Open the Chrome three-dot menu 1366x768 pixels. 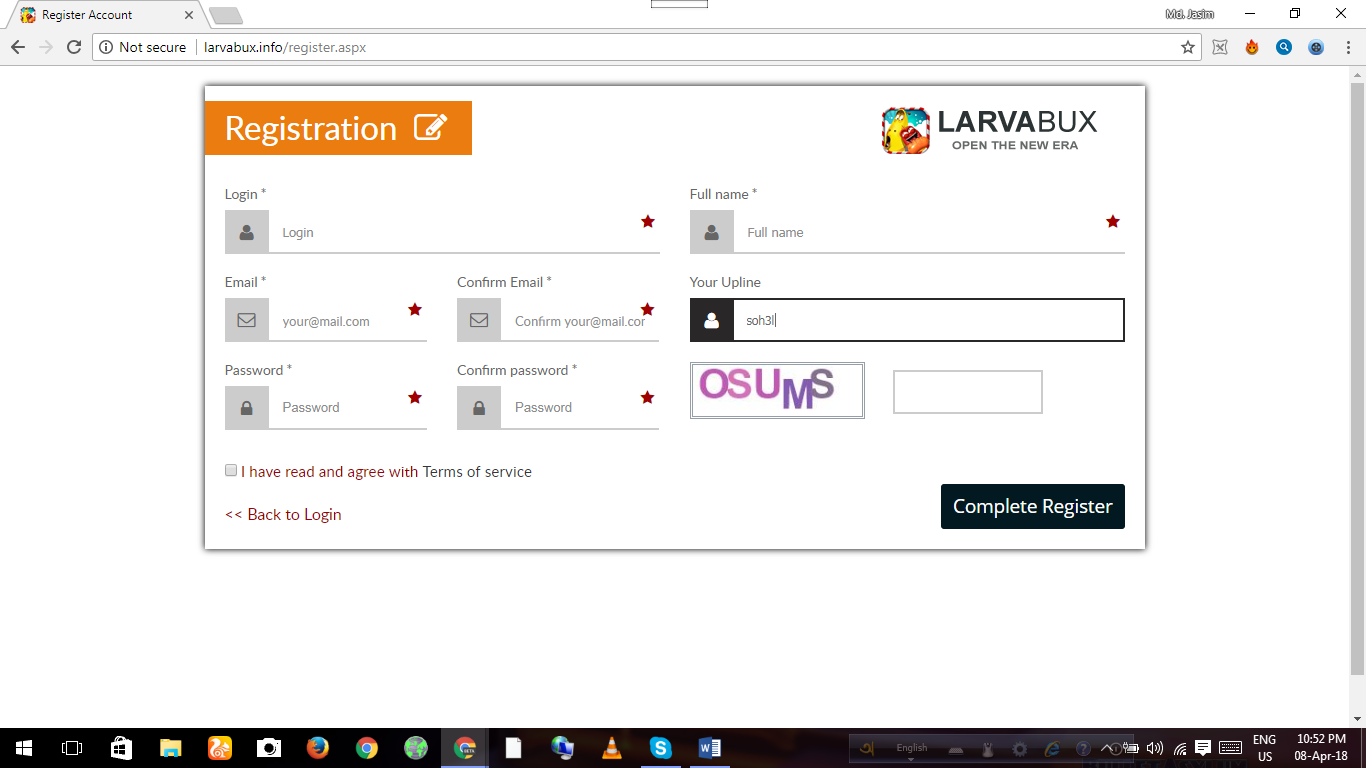[1347, 47]
